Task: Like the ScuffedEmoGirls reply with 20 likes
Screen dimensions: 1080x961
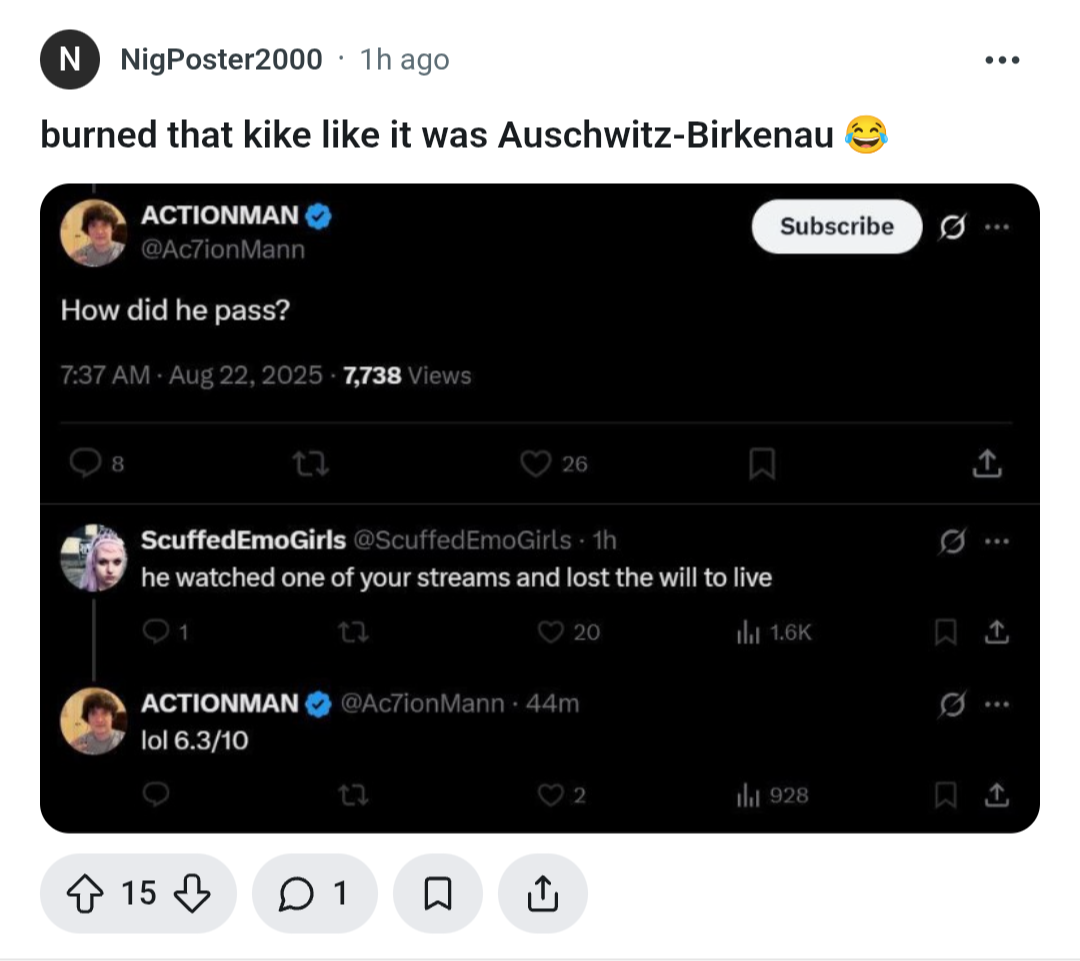Action: click(x=550, y=632)
